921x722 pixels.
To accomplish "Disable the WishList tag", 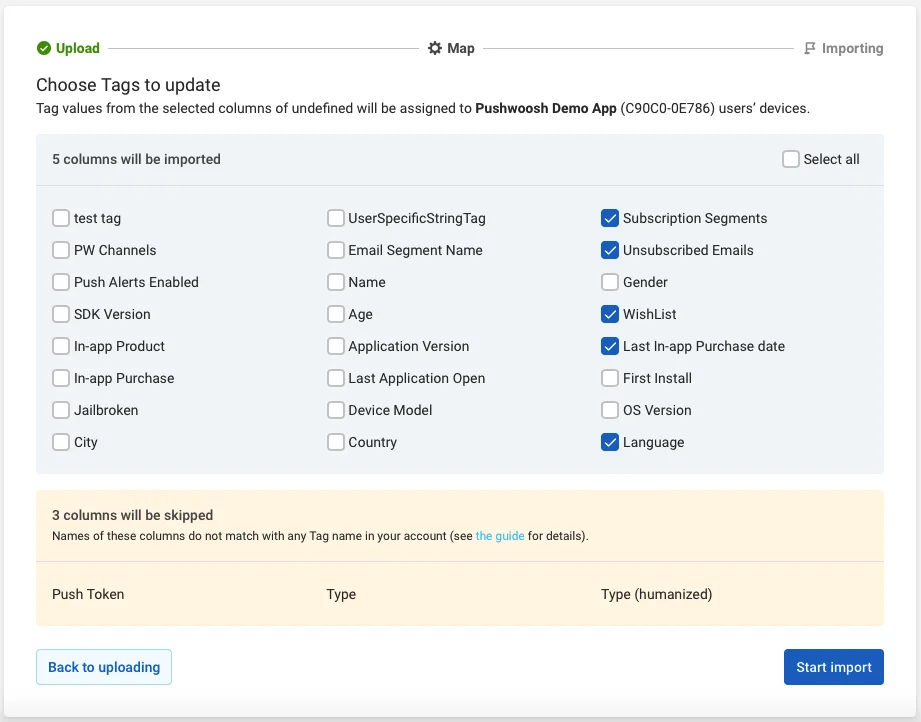I will [610, 314].
